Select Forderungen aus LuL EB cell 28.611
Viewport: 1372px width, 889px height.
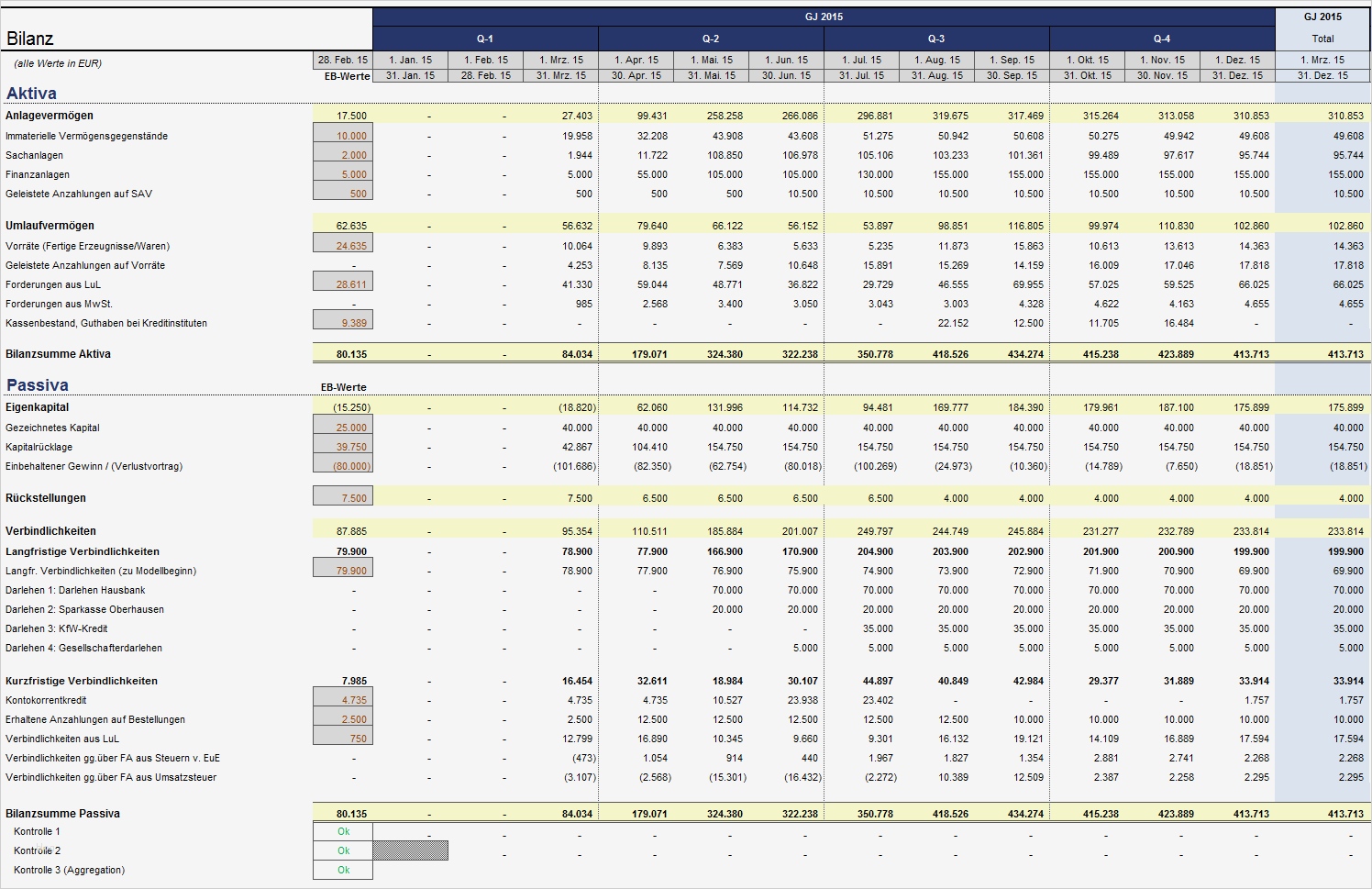click(x=343, y=283)
